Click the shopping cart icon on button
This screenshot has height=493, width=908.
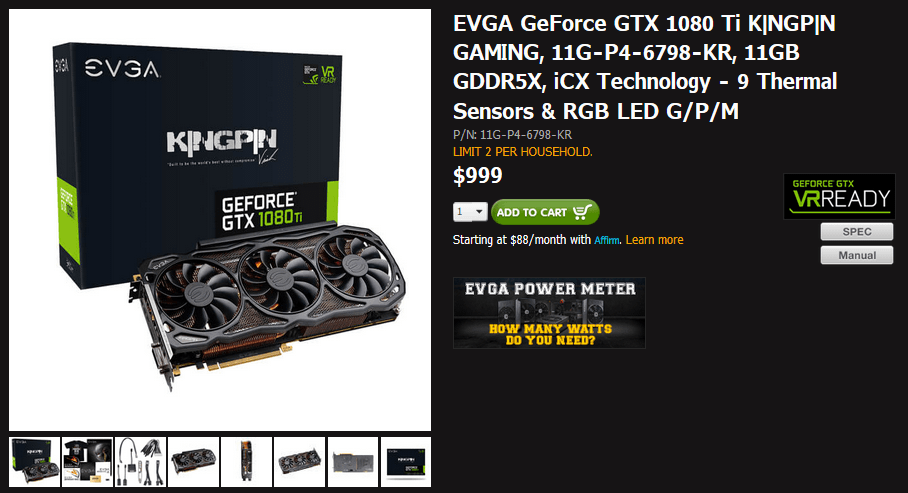point(582,212)
